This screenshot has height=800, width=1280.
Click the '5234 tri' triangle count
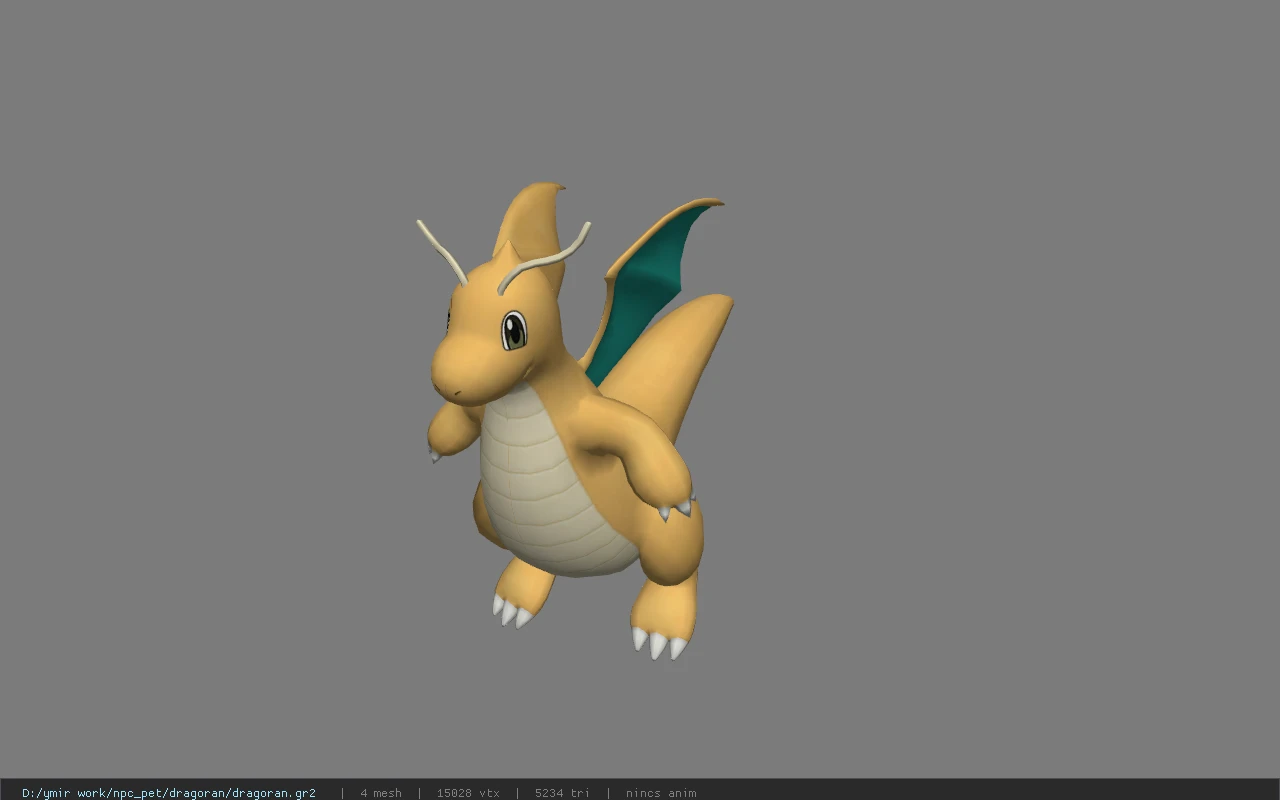click(562, 793)
